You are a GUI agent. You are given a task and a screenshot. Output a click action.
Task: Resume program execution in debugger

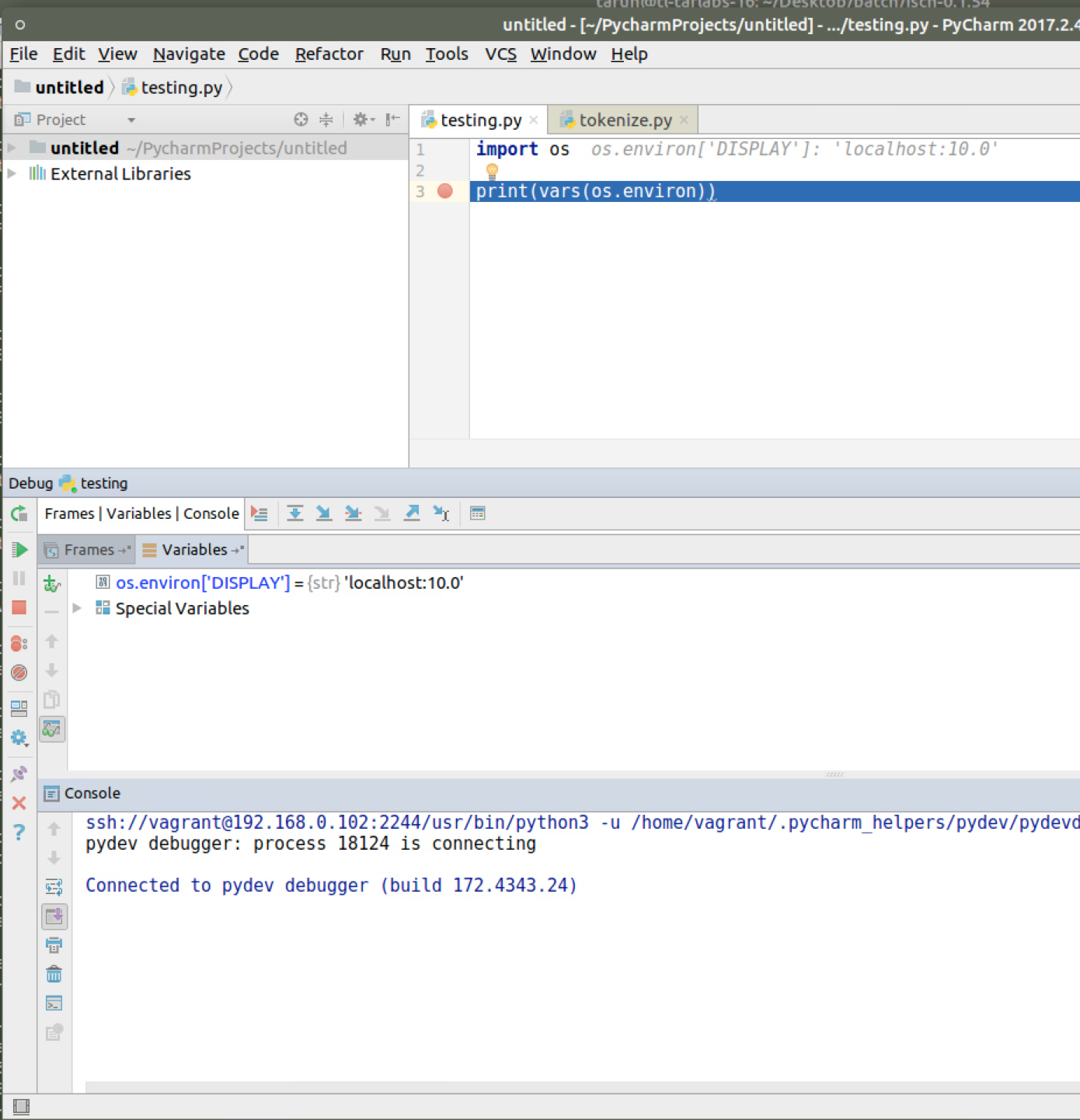pyautogui.click(x=19, y=550)
